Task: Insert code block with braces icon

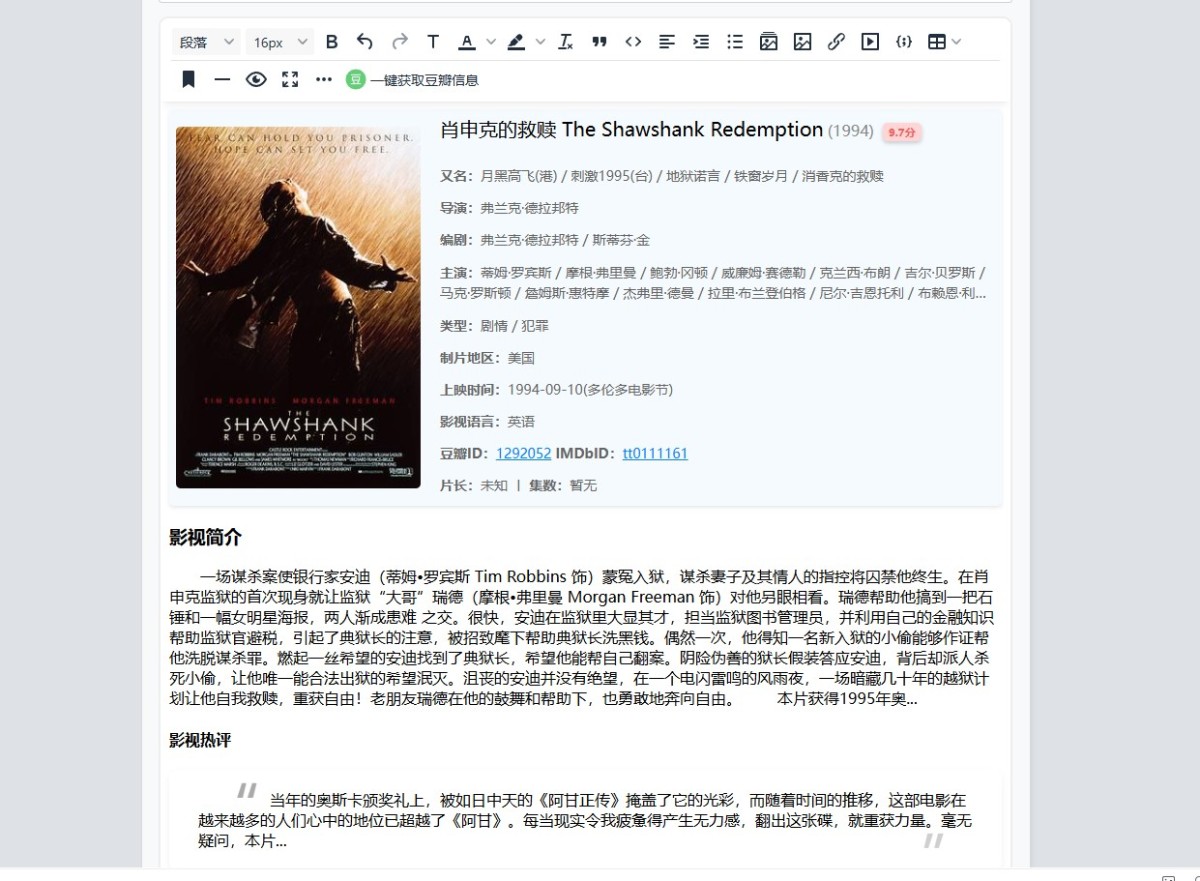Action: point(904,42)
